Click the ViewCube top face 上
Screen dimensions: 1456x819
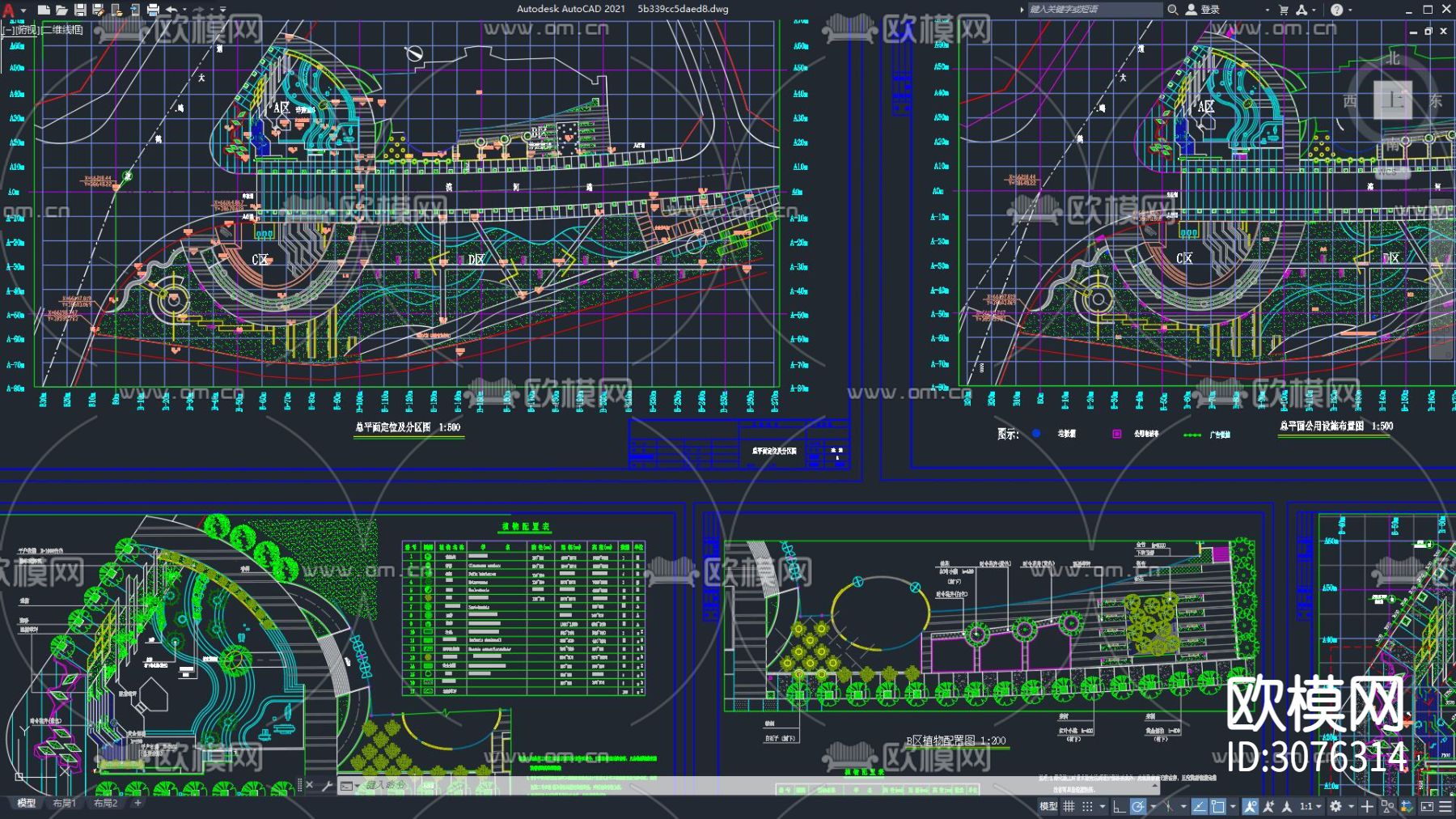1392,100
